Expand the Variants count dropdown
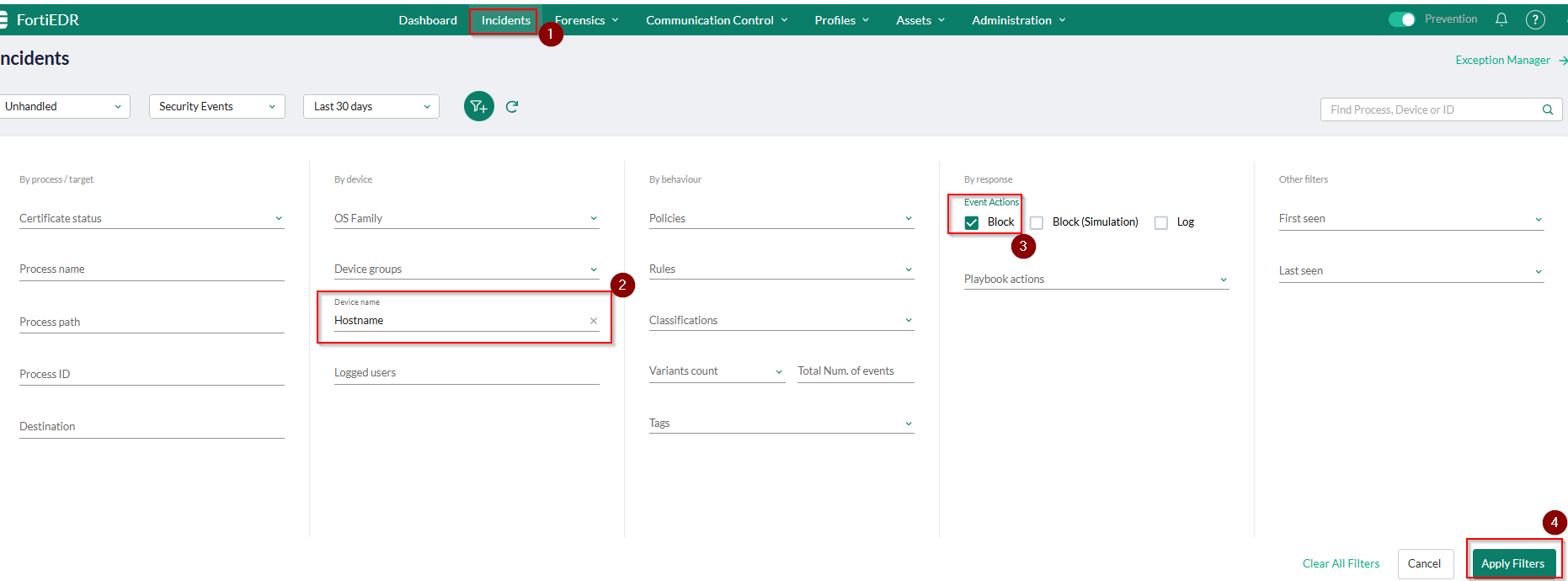The image size is (1568, 581). 717,370
